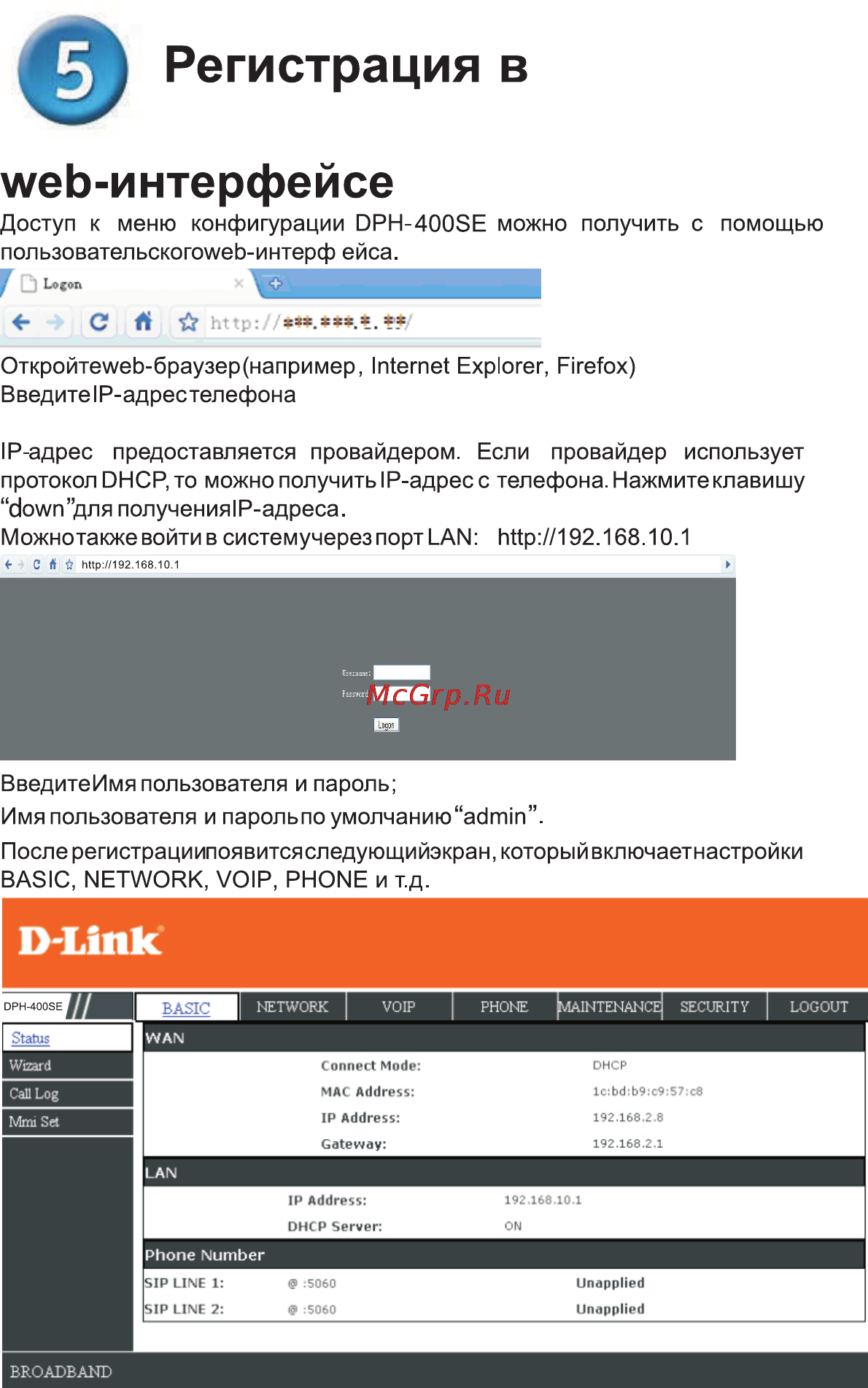Select the Logon browser tab
Viewport: 868px width, 1388px height.
coord(131,283)
